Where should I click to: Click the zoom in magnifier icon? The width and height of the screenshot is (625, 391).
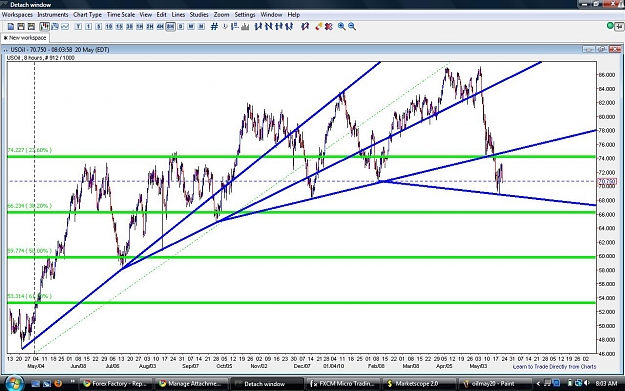click(342, 27)
